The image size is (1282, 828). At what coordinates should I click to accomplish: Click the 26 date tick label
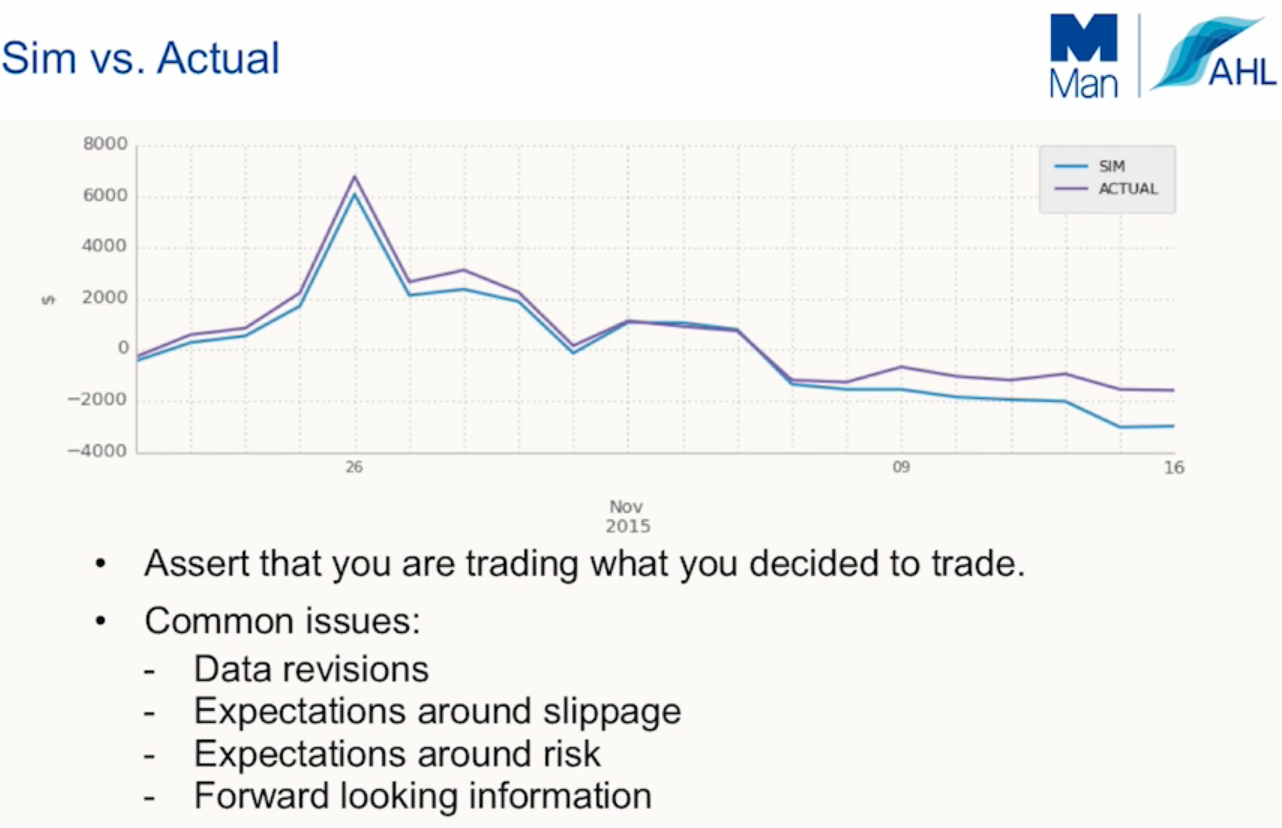(x=354, y=467)
